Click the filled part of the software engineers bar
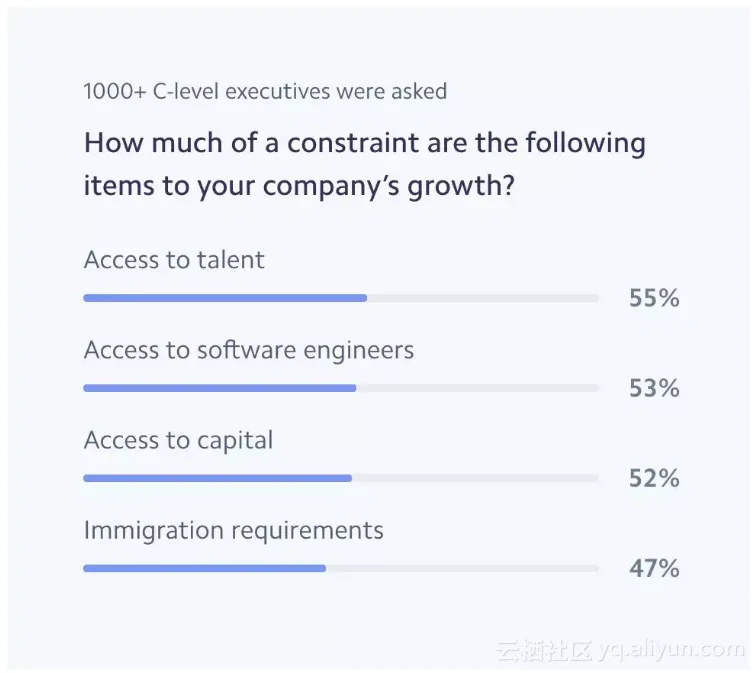The height and width of the screenshot is (673, 756). [219, 388]
